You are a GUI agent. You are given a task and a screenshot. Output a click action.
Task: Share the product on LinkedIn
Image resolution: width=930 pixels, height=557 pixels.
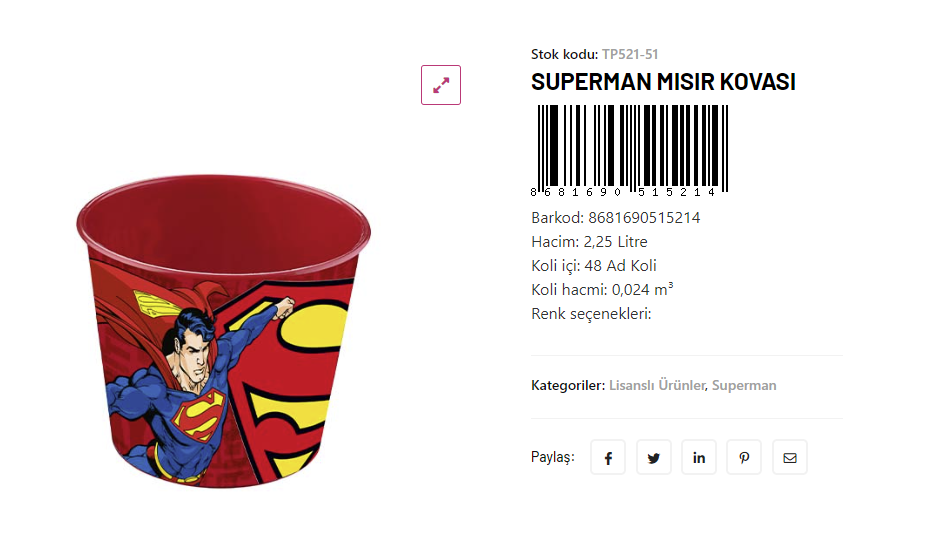[x=699, y=457]
